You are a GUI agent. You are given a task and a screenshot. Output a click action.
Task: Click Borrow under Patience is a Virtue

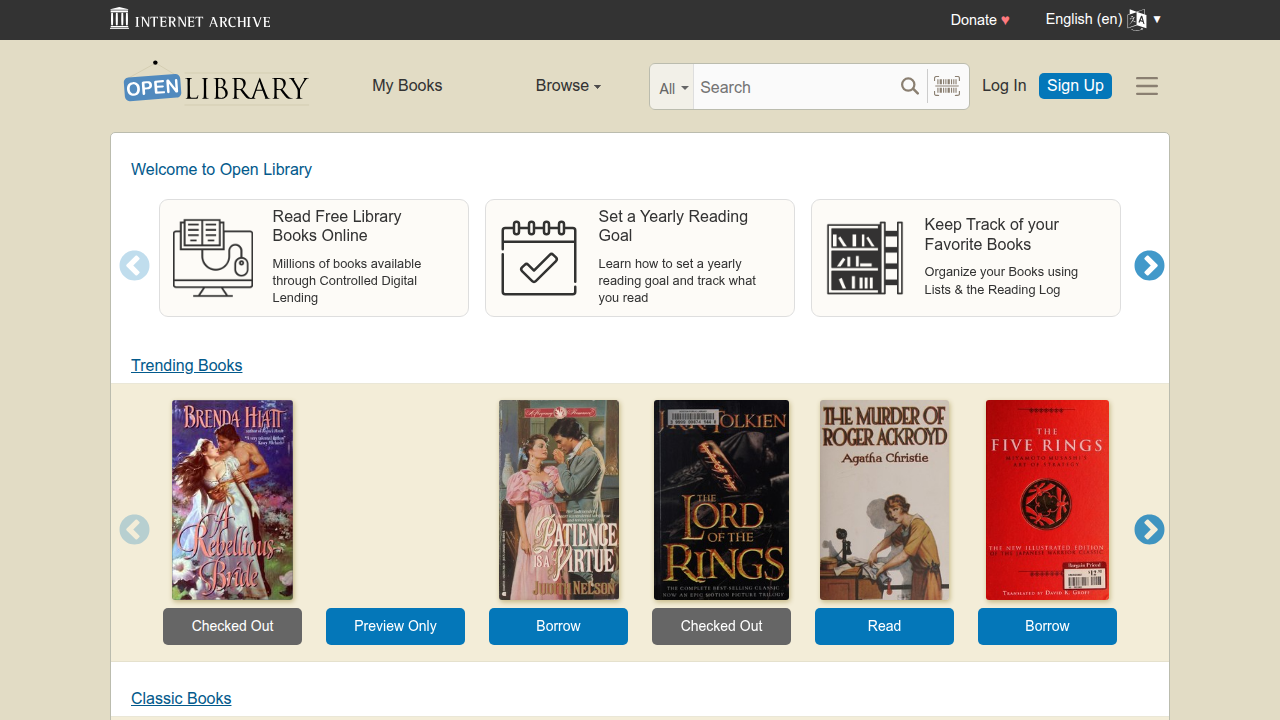[x=558, y=626]
